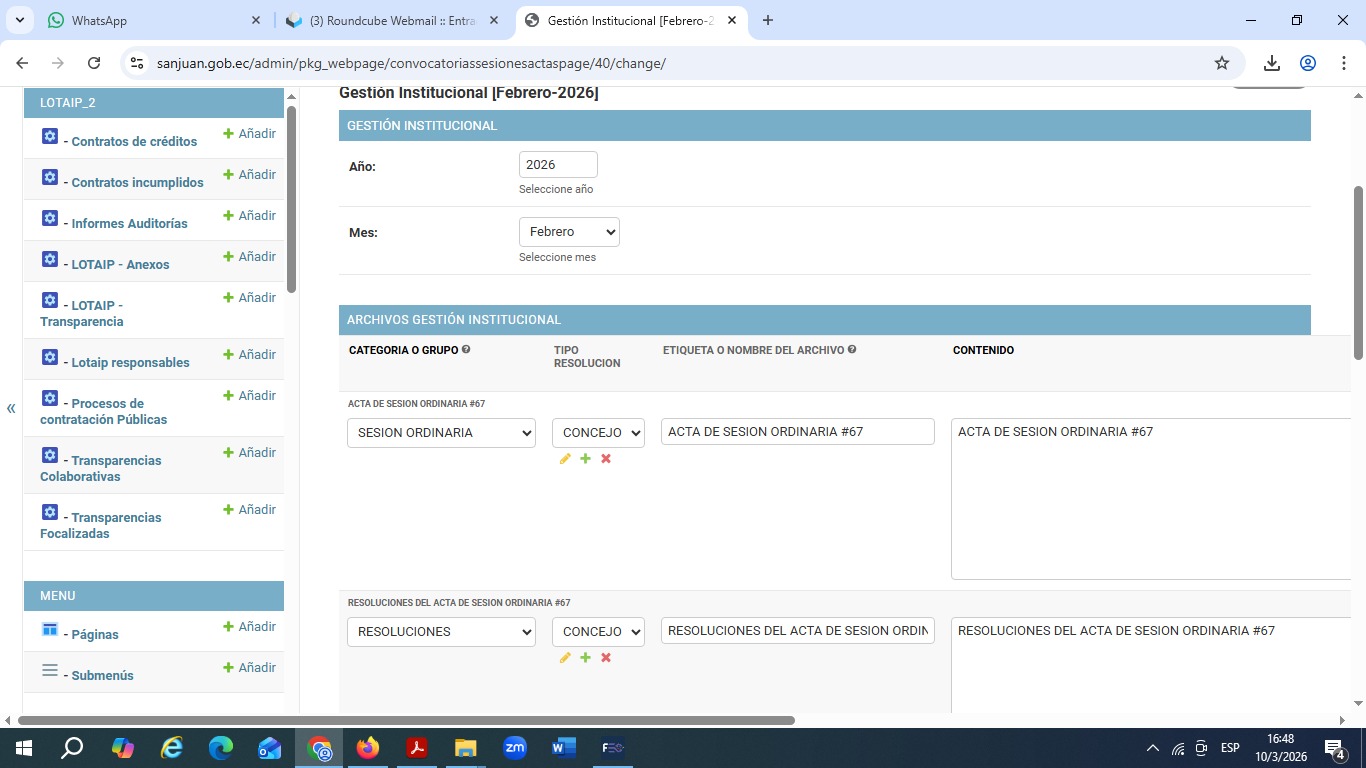
Task: Open Microsoft Word from the taskbar
Action: click(563, 747)
